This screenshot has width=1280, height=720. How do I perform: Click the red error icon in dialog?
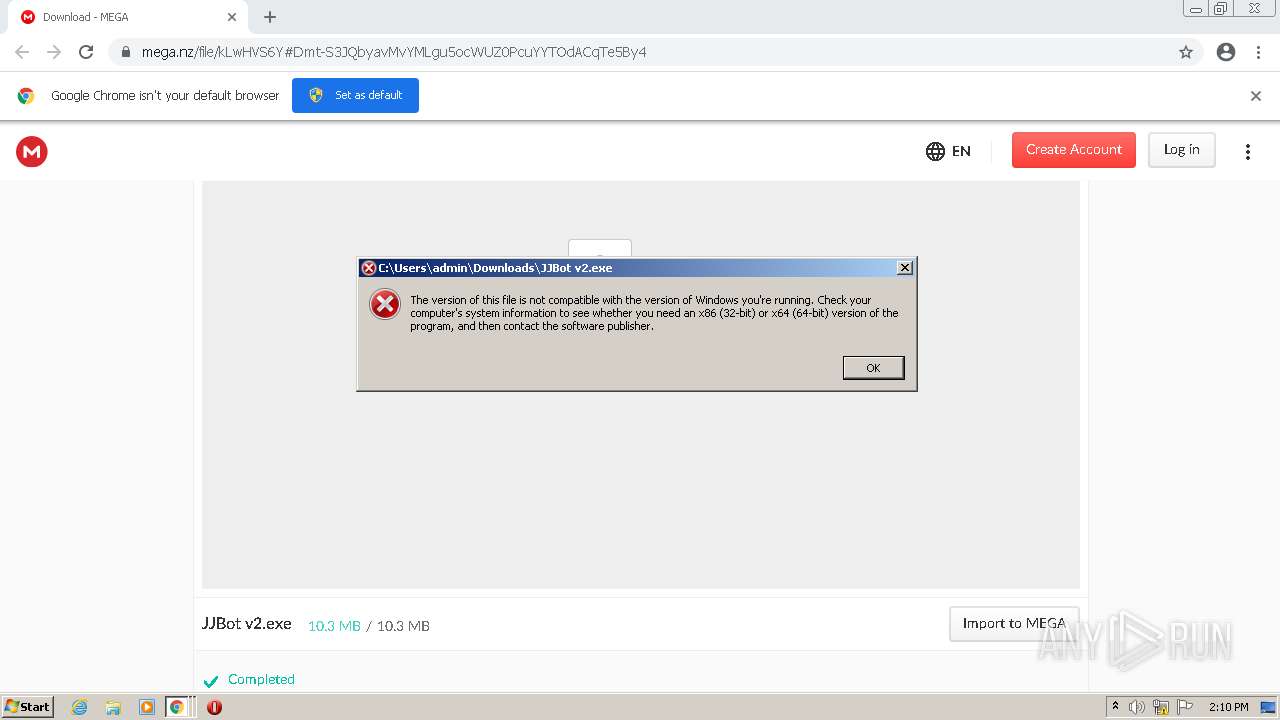click(x=385, y=304)
